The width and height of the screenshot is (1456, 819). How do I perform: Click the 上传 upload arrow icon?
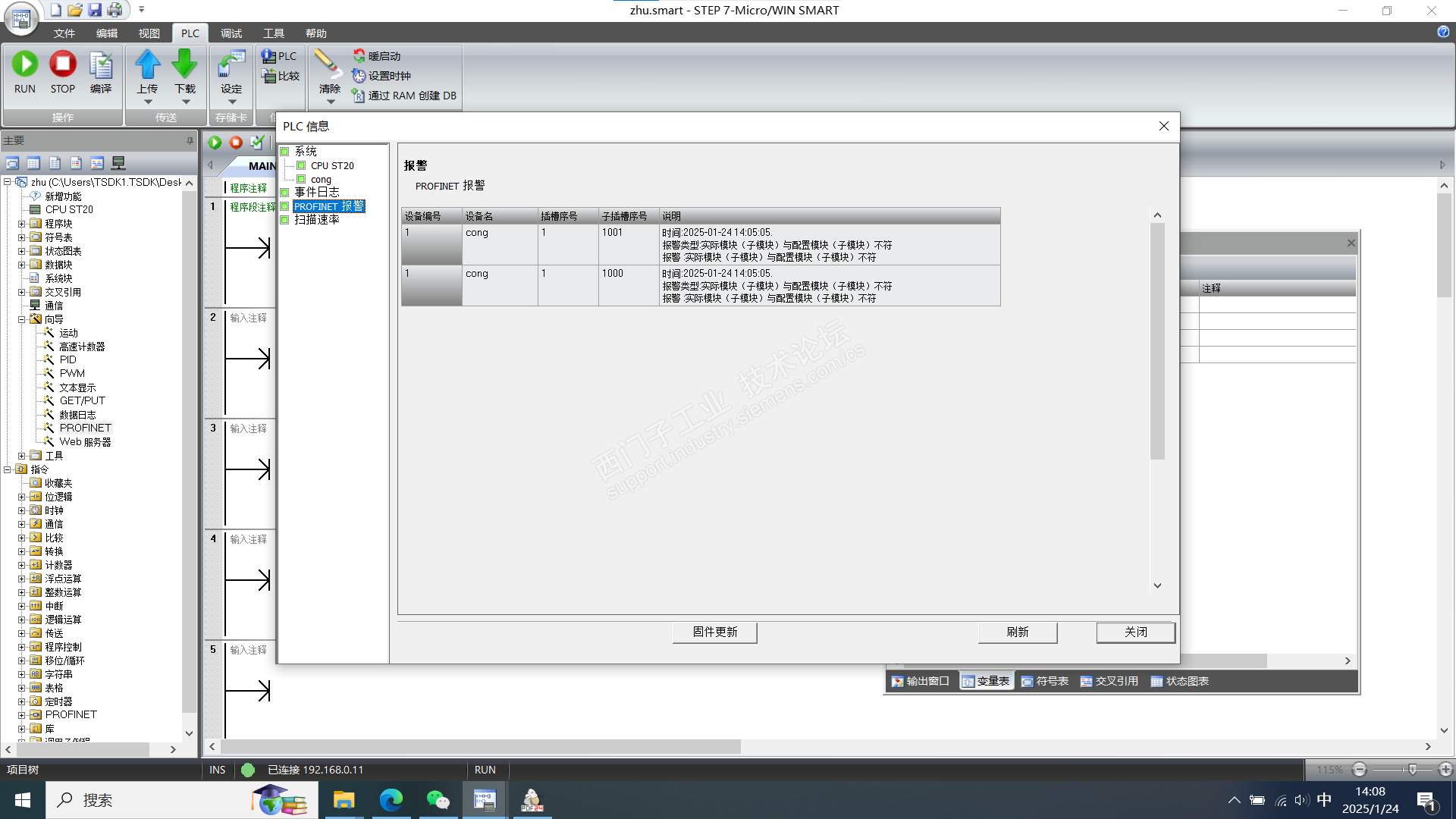[x=147, y=64]
